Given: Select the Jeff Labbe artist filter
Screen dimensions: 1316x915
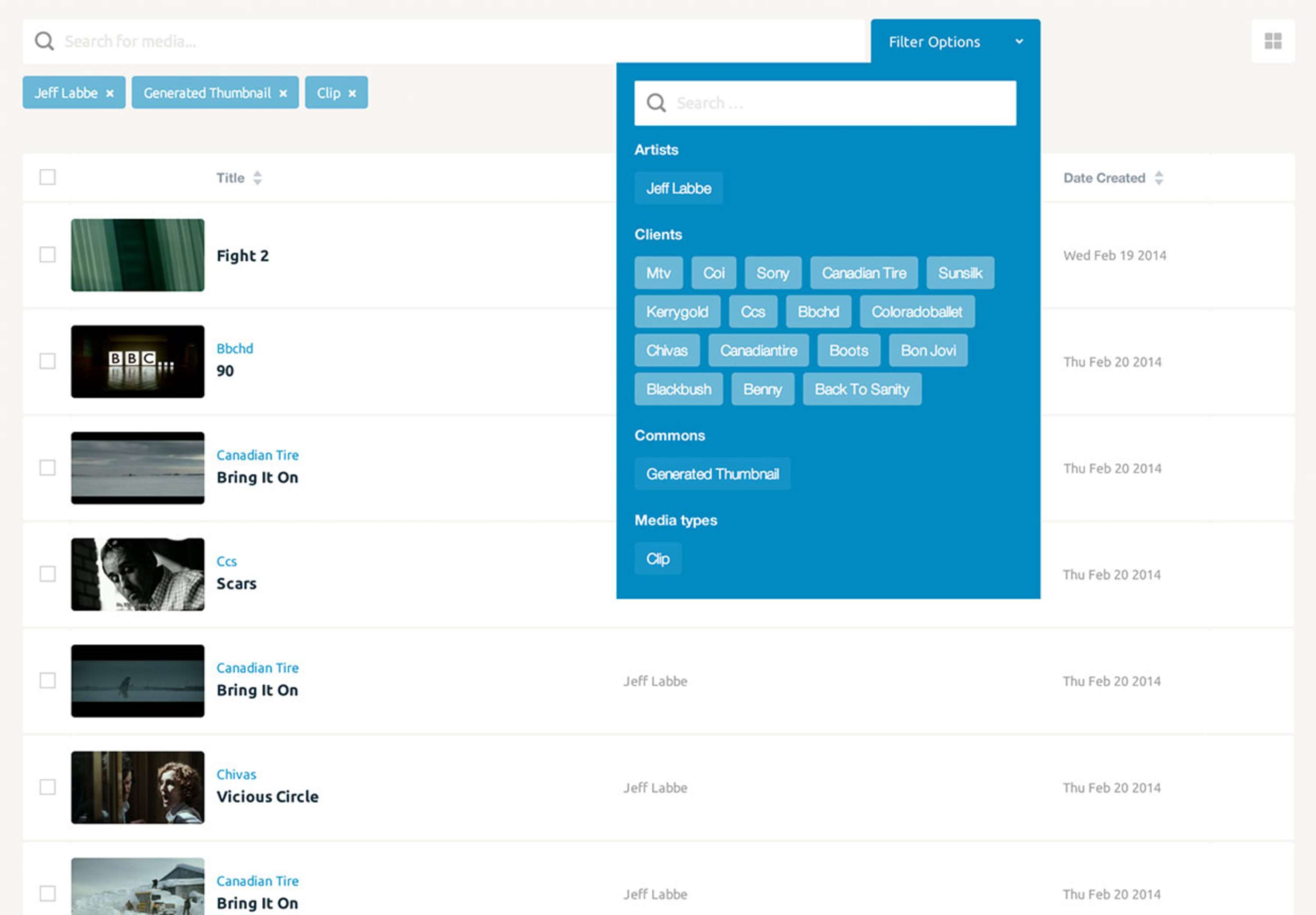Looking at the screenshot, I should click(x=679, y=188).
